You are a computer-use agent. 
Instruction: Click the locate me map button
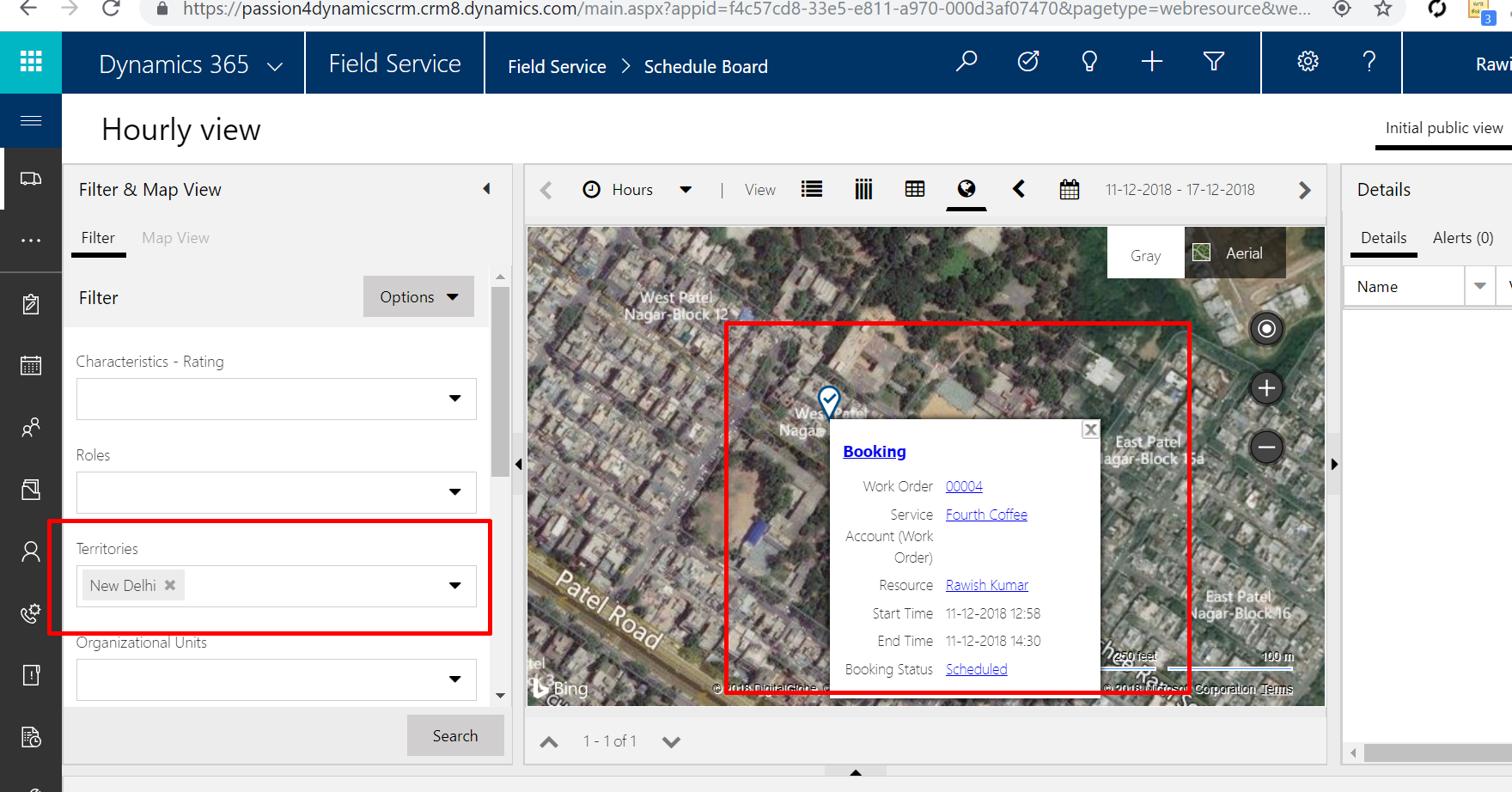(x=1266, y=329)
